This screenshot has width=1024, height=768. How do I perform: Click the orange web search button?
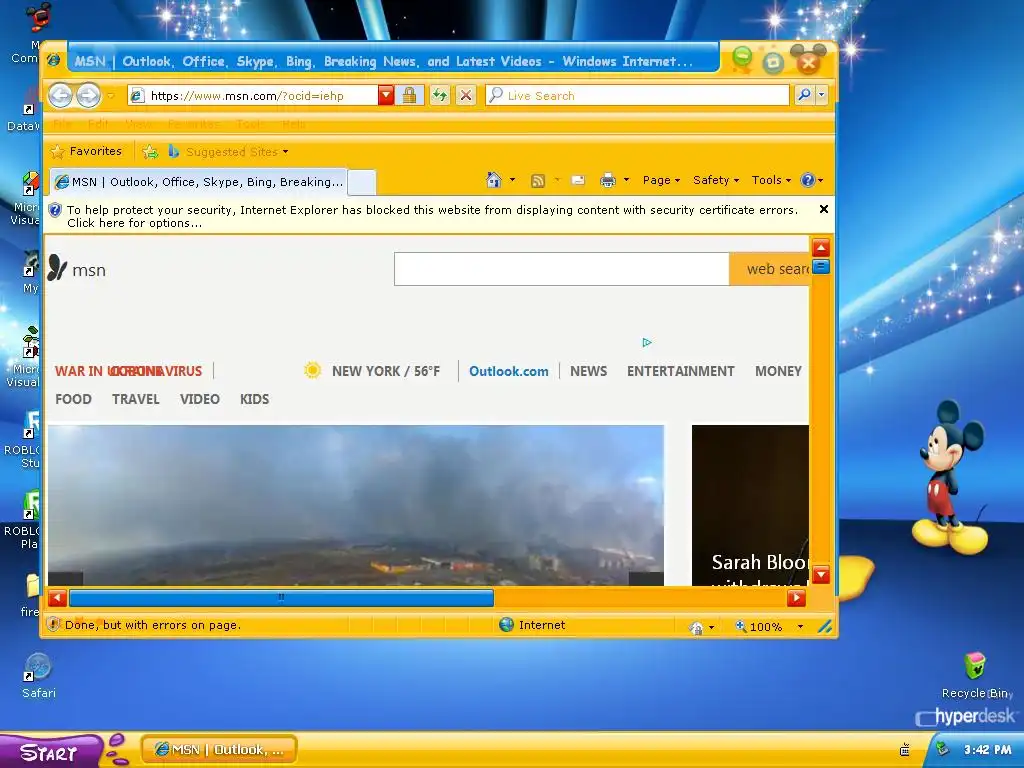click(x=769, y=269)
